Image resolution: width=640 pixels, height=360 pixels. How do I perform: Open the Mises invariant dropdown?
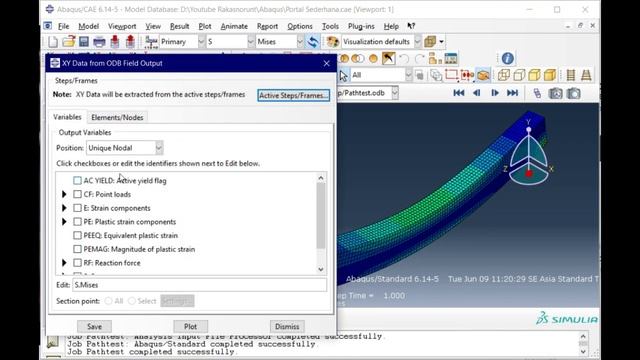pos(300,42)
